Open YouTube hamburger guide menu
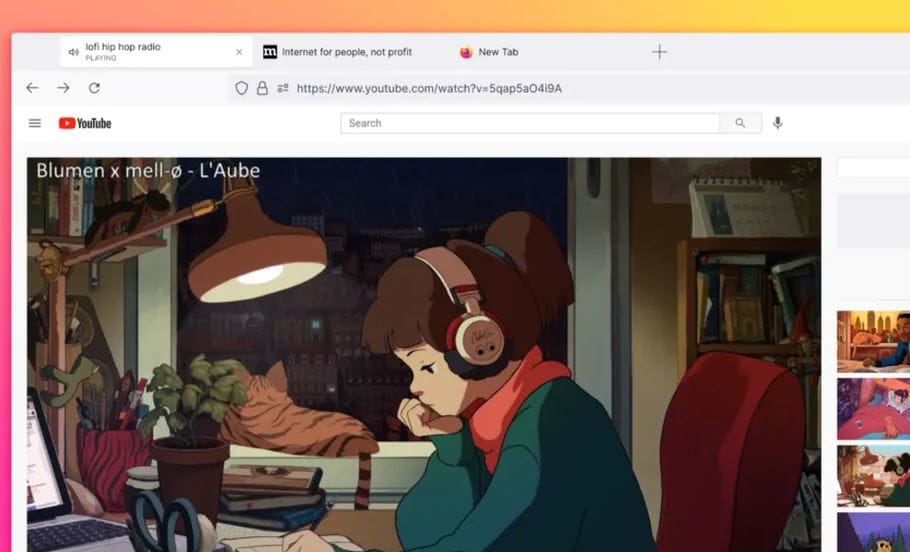 [35, 123]
